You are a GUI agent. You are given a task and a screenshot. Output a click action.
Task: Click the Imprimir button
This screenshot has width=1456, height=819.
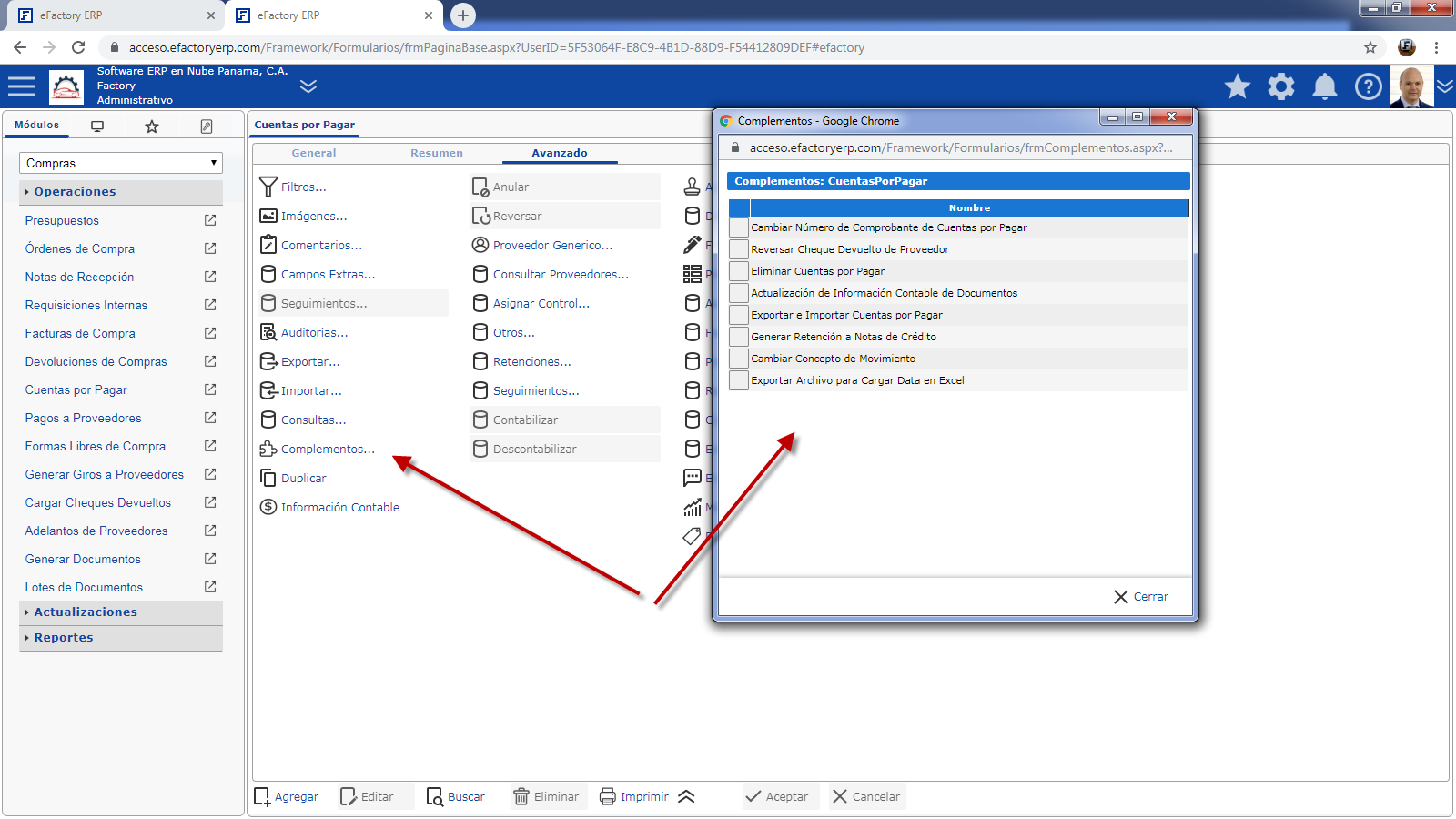pos(634,796)
